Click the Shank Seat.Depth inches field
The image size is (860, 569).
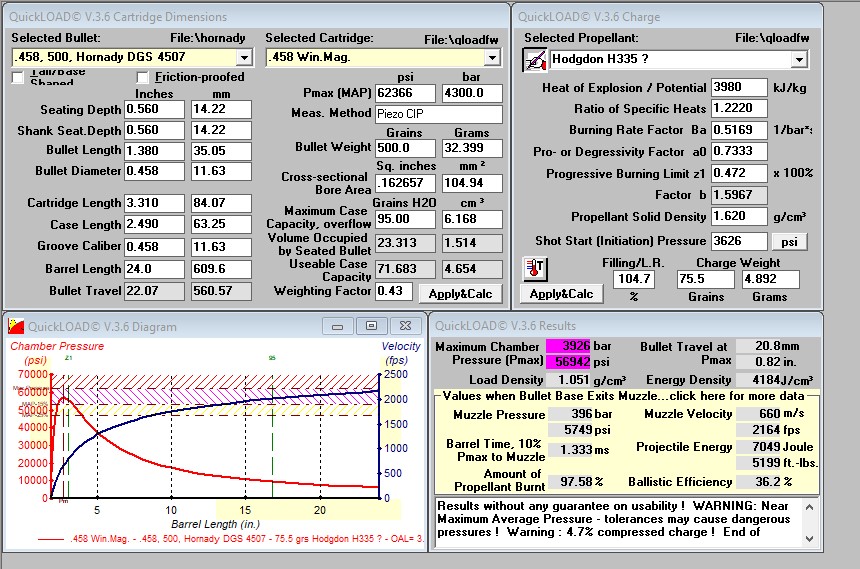154,130
